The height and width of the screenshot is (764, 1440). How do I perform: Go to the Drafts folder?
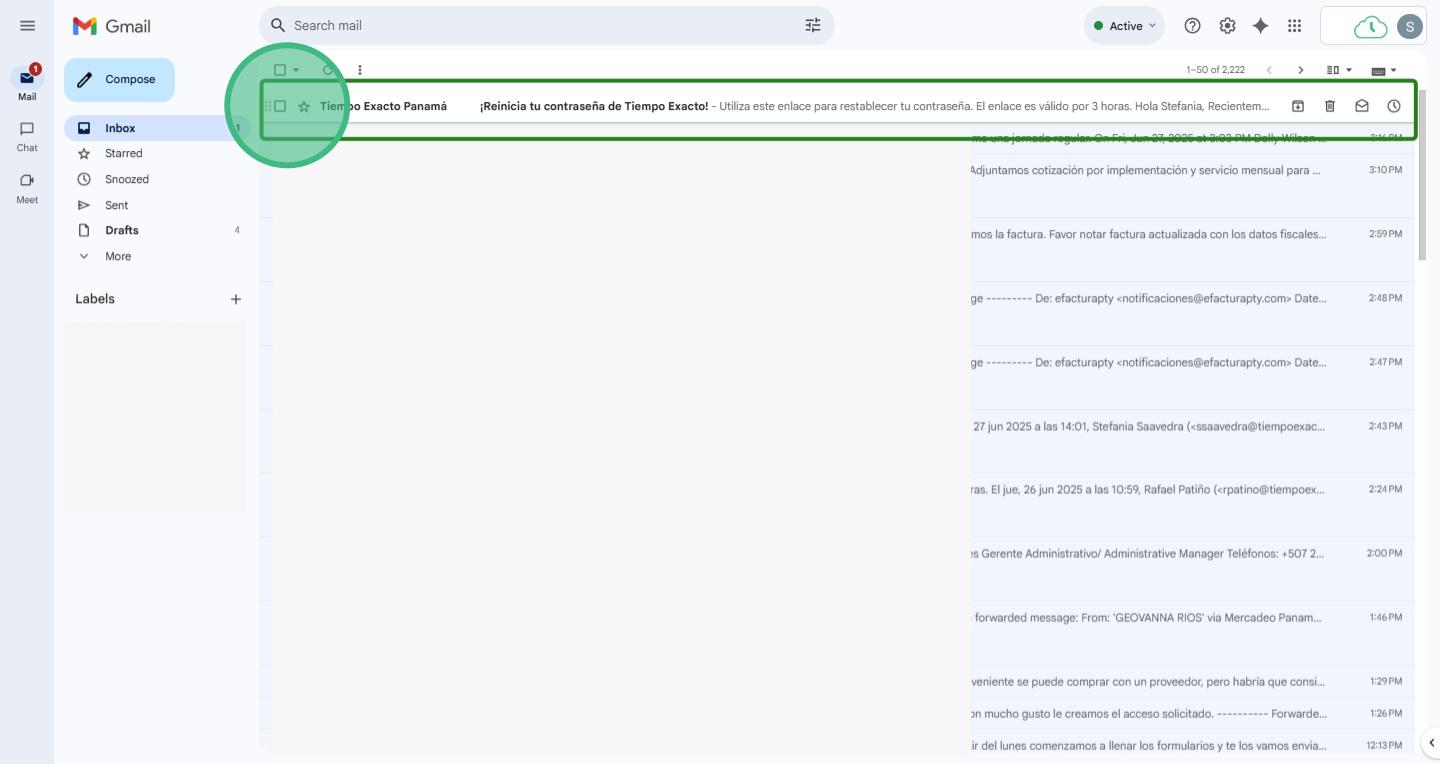click(121, 230)
